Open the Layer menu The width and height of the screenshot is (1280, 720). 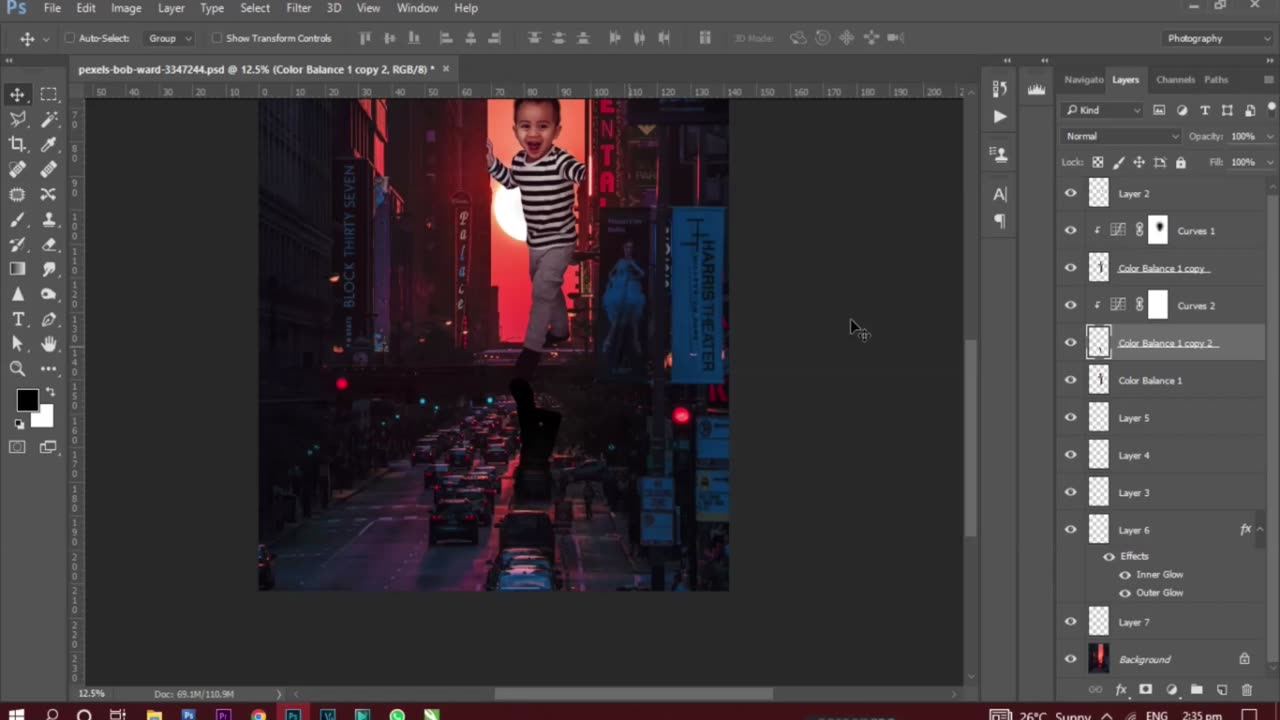point(171,8)
